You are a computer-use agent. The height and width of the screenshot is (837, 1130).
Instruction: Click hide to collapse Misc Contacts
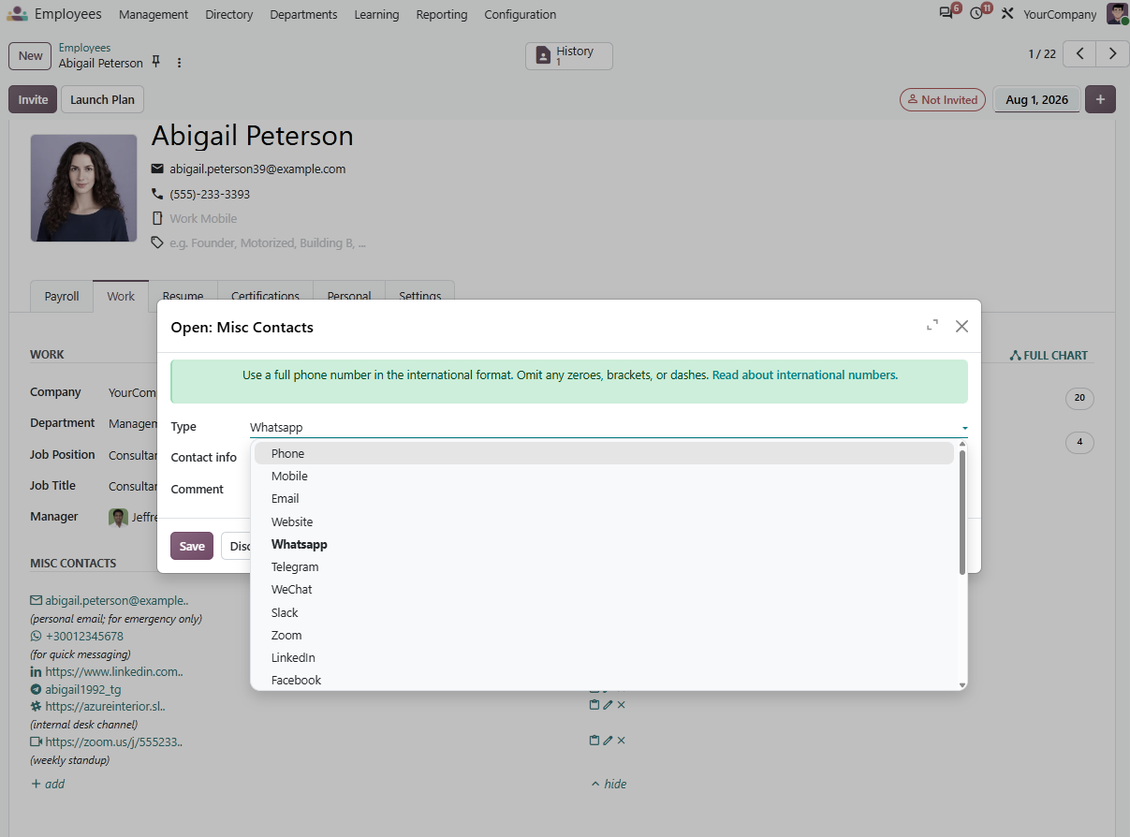pos(609,784)
